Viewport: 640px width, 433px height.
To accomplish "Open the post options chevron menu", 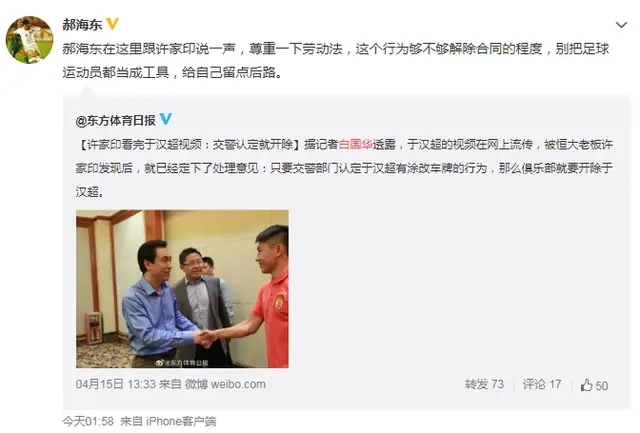I will tap(621, 25).
